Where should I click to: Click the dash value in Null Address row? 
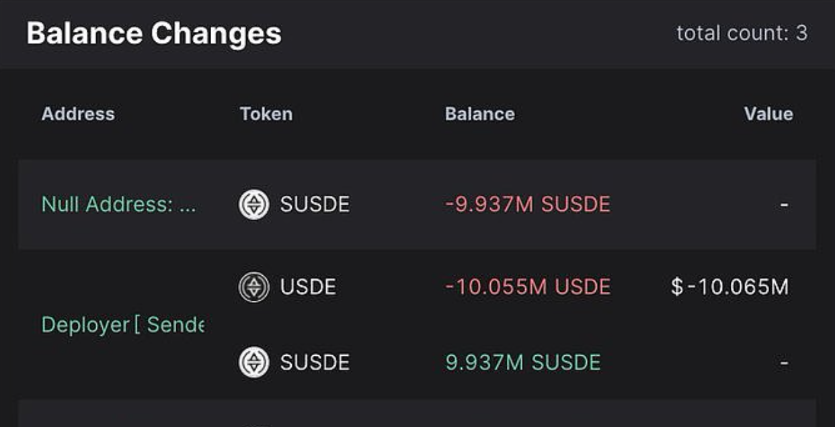[784, 205]
